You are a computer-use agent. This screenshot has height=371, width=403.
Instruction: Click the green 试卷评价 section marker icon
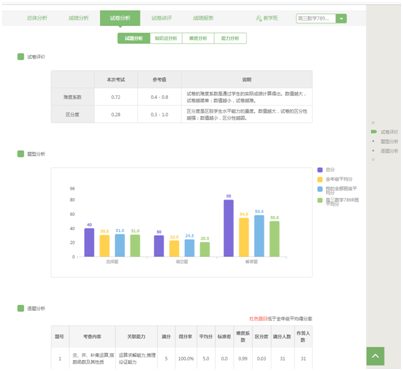(21, 57)
